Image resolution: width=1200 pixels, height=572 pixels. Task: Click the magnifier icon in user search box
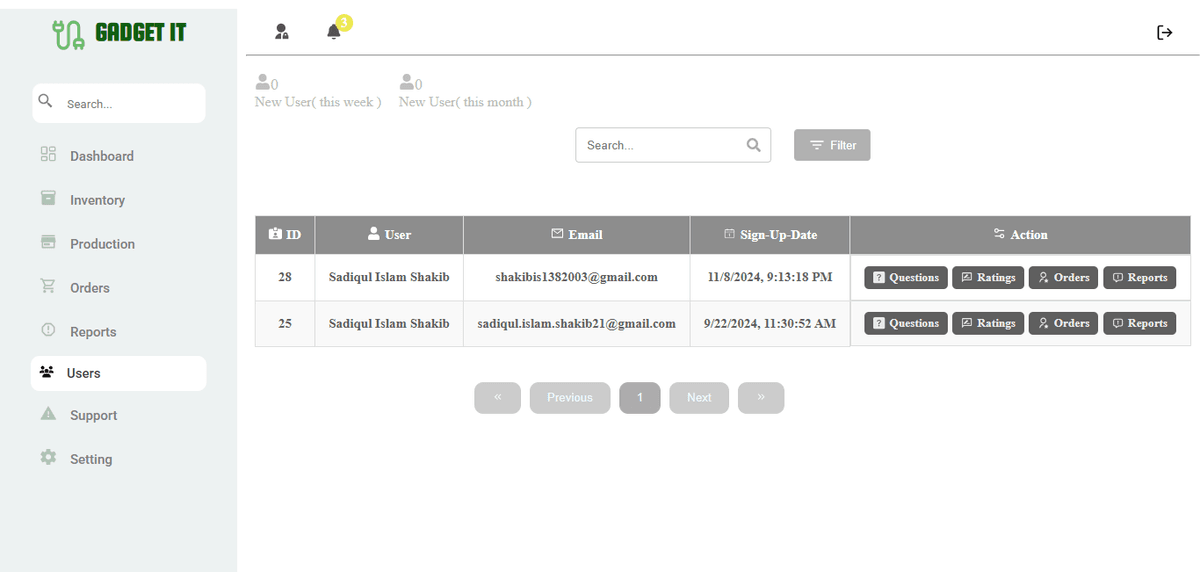coord(754,145)
